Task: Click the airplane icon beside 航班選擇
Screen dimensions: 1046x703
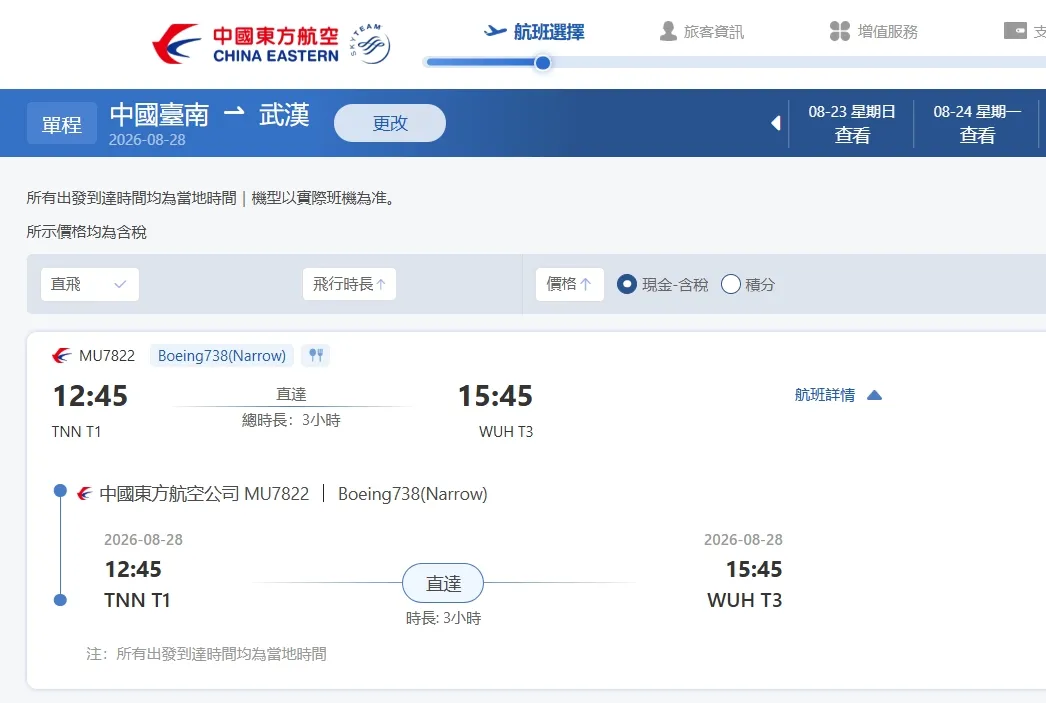Action: tap(495, 31)
